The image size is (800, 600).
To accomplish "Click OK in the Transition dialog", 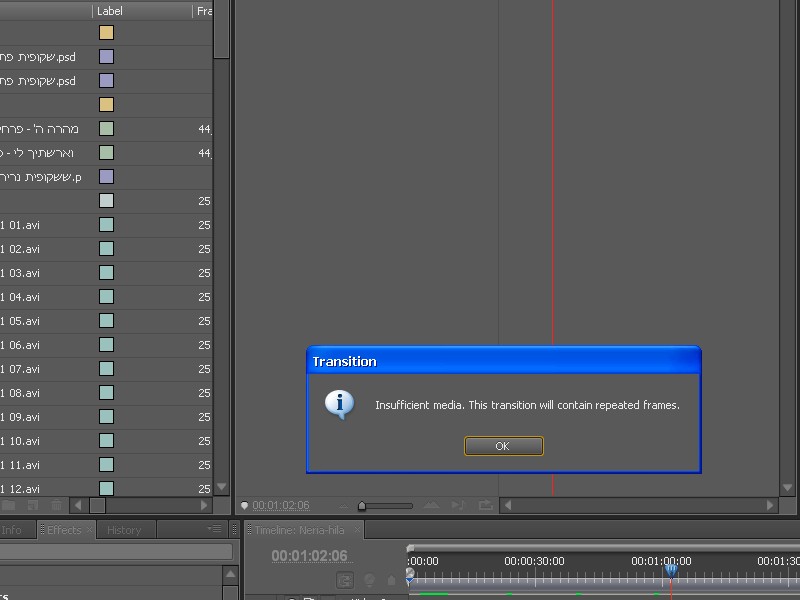I will [503, 446].
